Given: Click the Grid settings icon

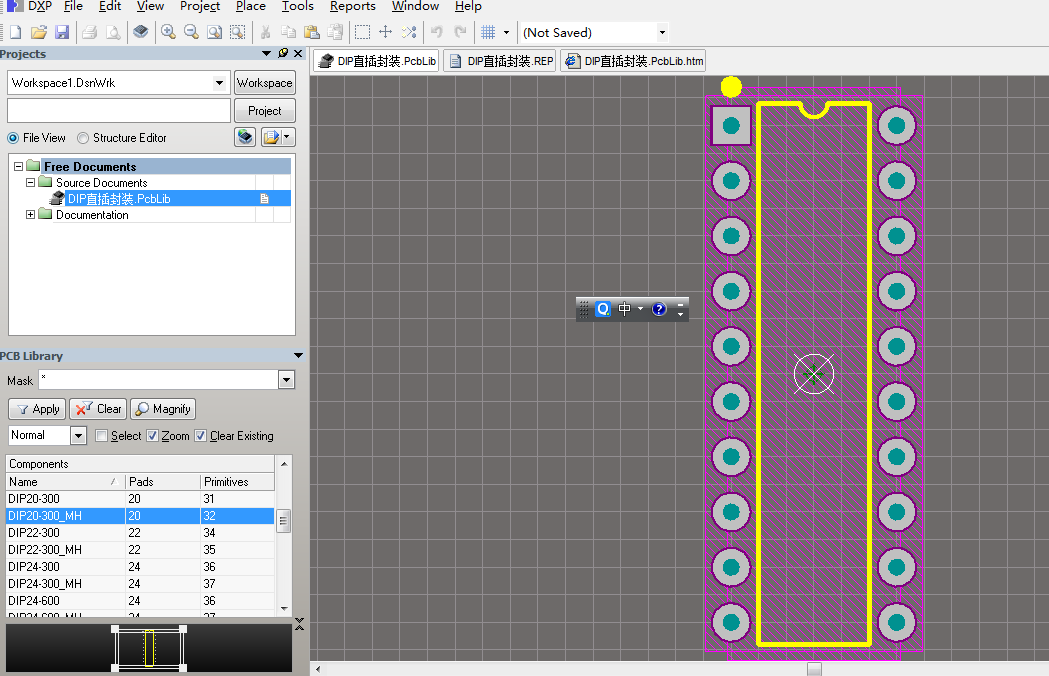Looking at the screenshot, I should click(488, 32).
